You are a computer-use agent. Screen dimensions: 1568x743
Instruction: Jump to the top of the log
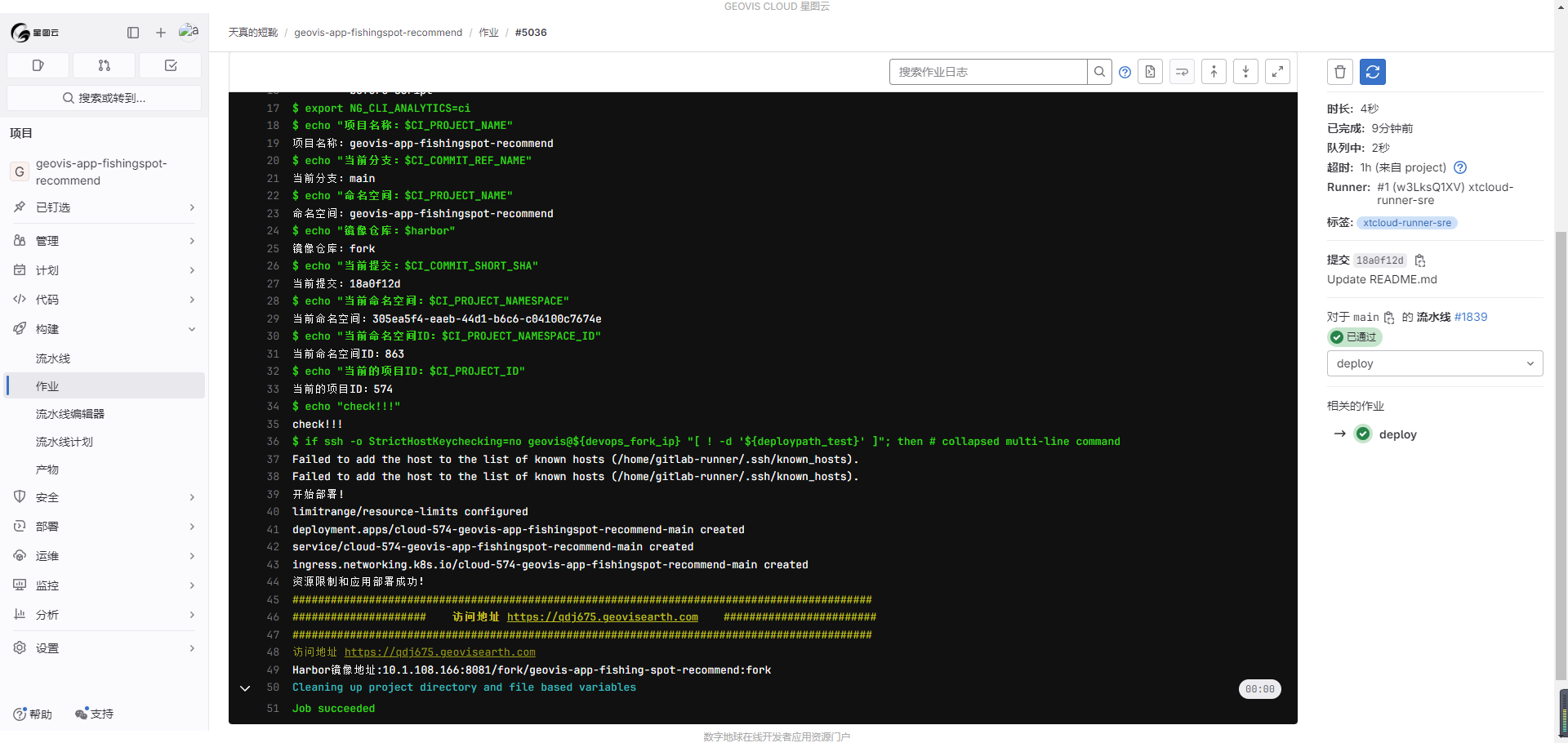(x=1214, y=72)
